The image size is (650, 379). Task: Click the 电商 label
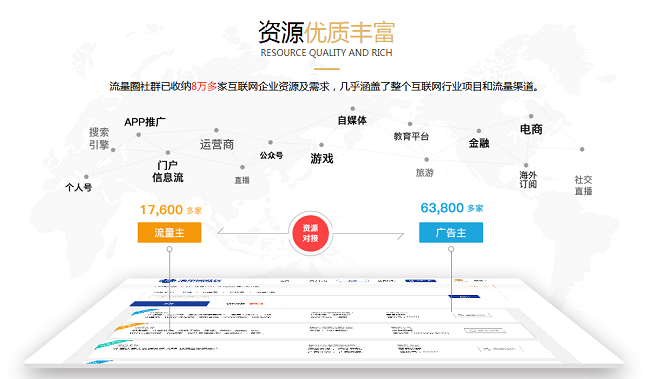[x=531, y=129]
